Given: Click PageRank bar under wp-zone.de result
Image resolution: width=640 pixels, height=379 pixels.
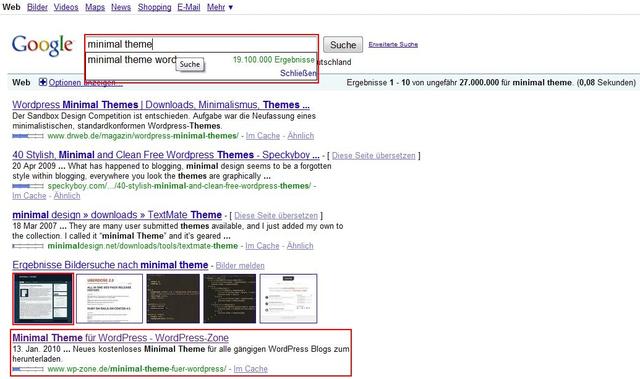Looking at the screenshot, I should (x=28, y=369).
